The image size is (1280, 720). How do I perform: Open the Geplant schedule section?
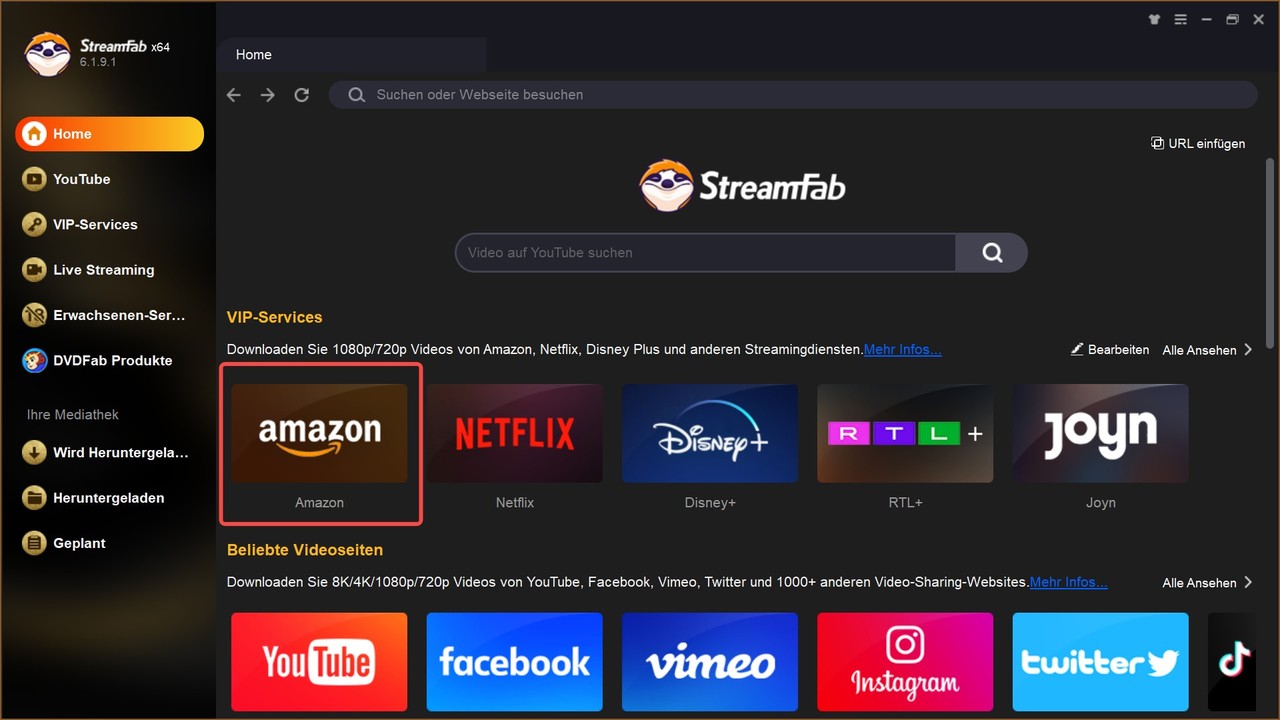[x=78, y=543]
